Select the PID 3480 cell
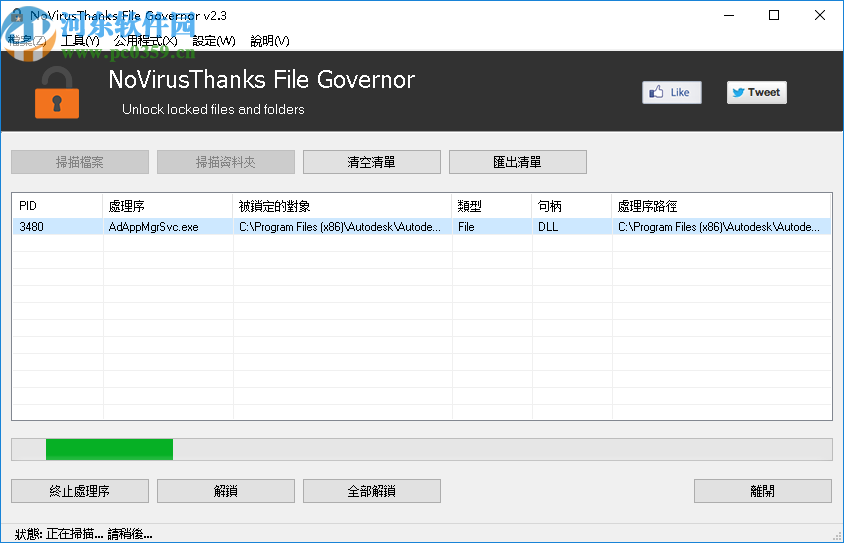Screen dimensions: 844x543 click(58, 227)
